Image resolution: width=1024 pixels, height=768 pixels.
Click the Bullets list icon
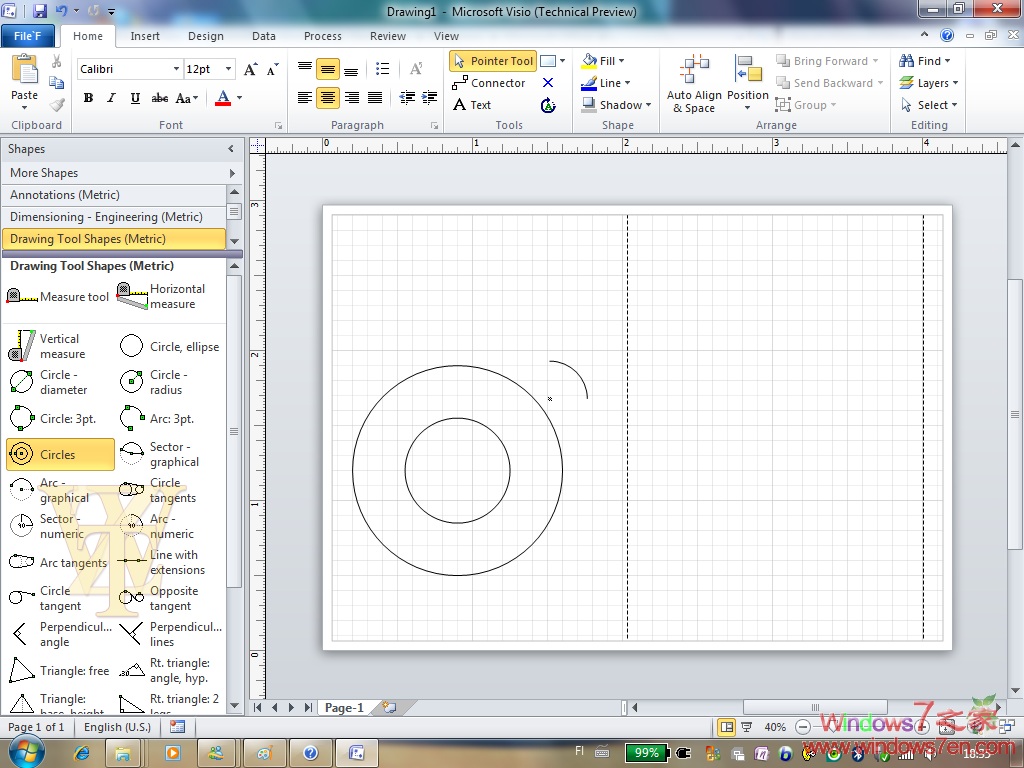[382, 69]
